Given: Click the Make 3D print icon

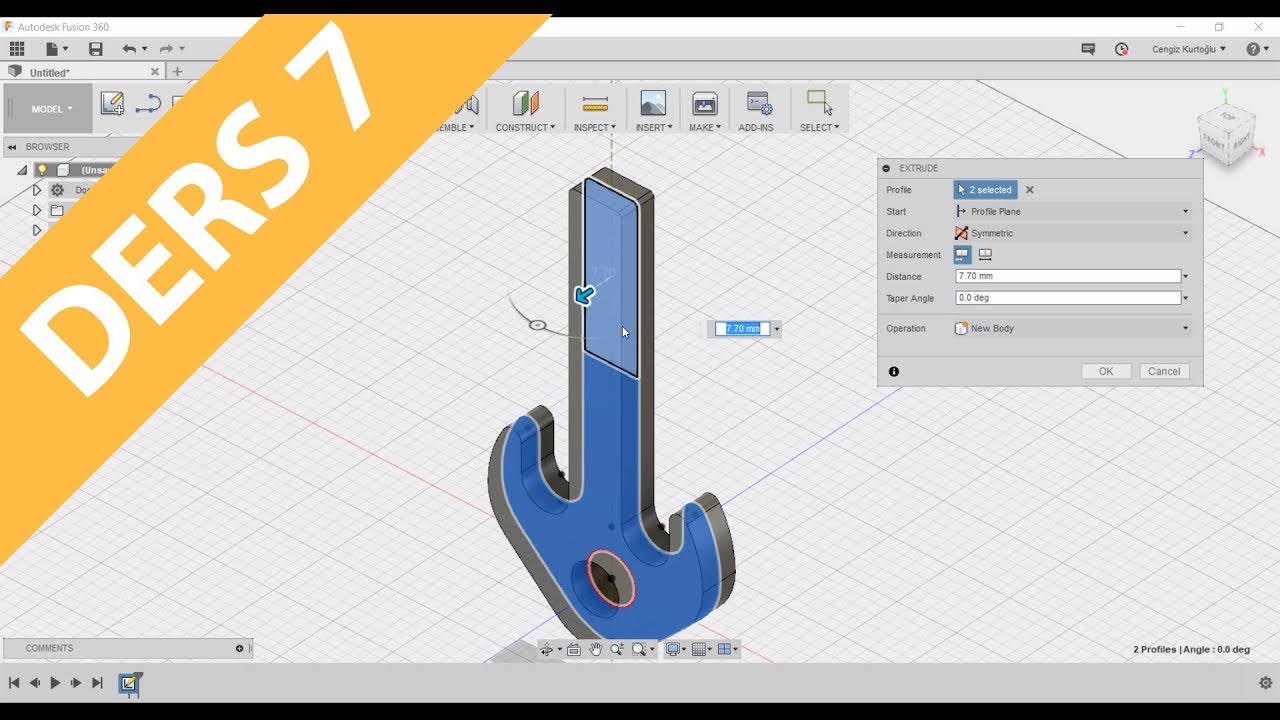Looking at the screenshot, I should tap(704, 103).
